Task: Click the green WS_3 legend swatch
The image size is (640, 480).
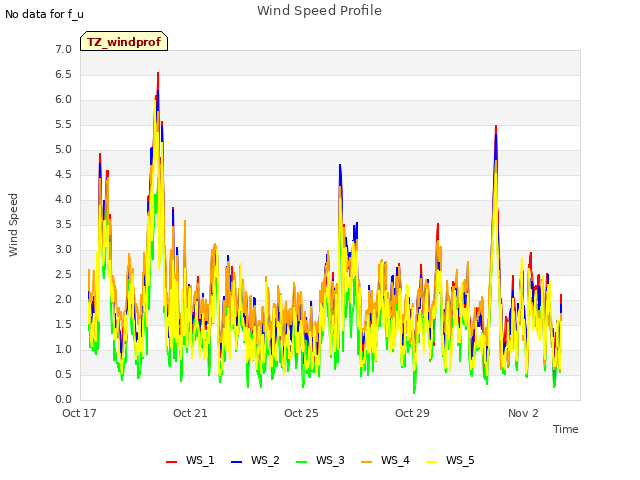Action: coord(301,462)
